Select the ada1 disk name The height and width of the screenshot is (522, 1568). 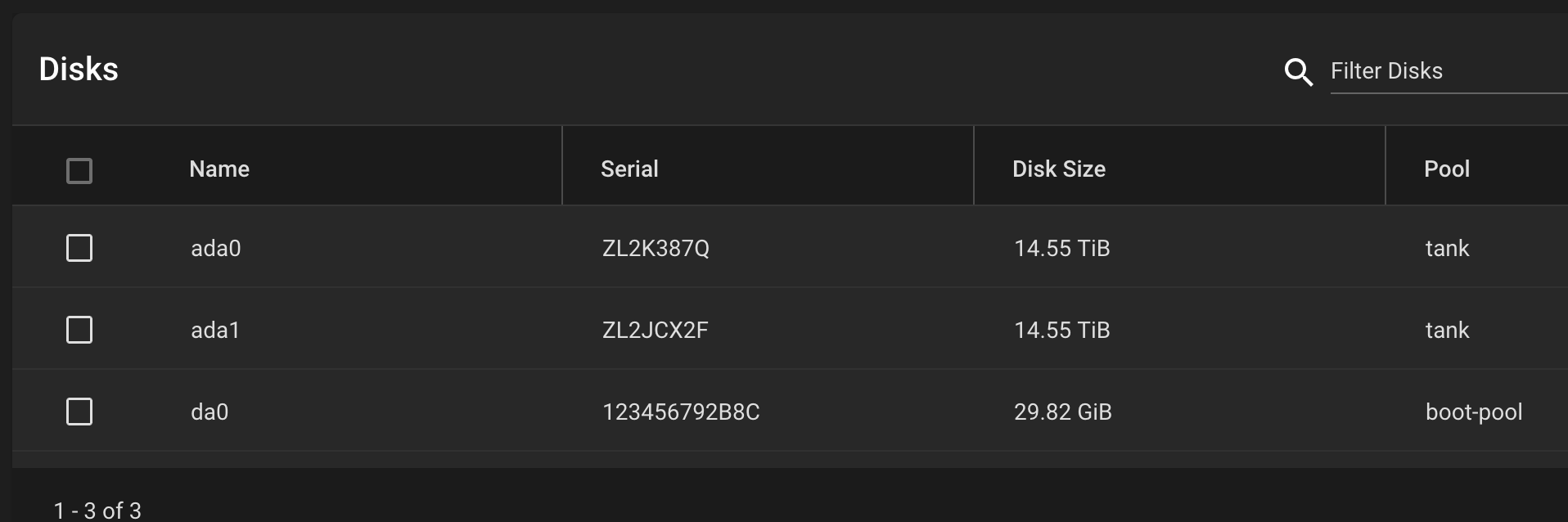click(x=215, y=331)
